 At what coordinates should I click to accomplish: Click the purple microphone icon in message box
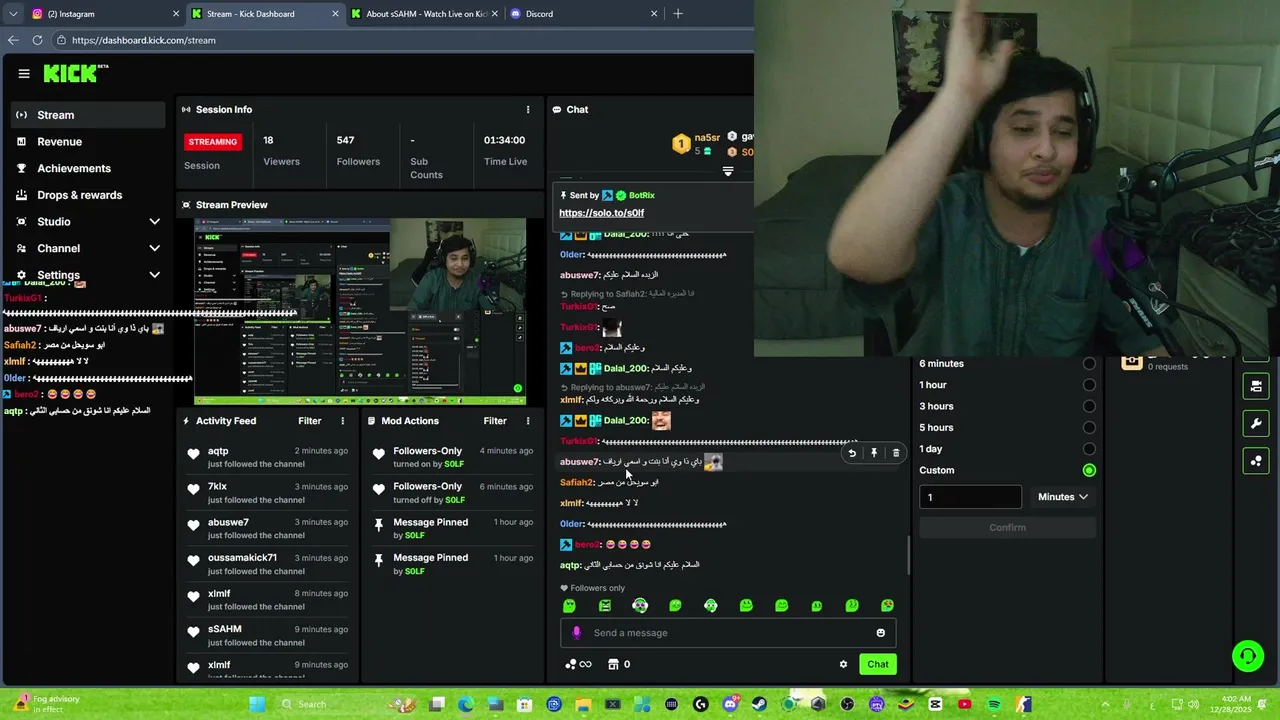click(x=576, y=632)
